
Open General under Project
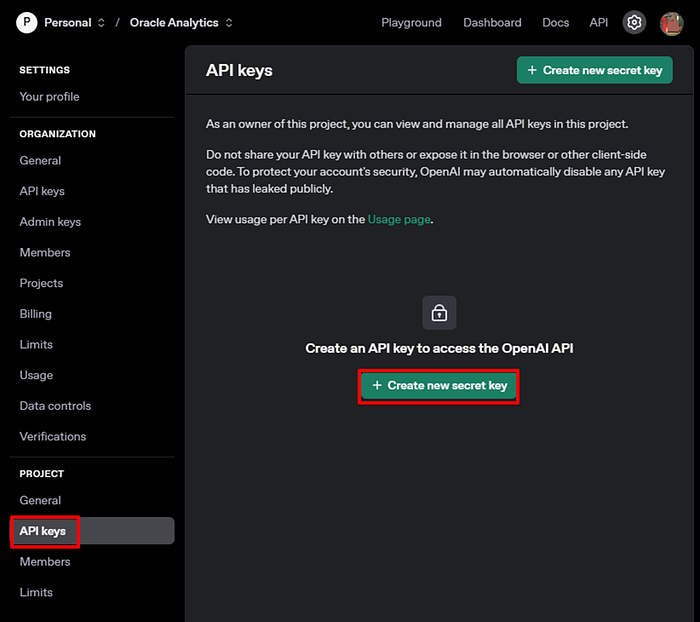[40, 500]
